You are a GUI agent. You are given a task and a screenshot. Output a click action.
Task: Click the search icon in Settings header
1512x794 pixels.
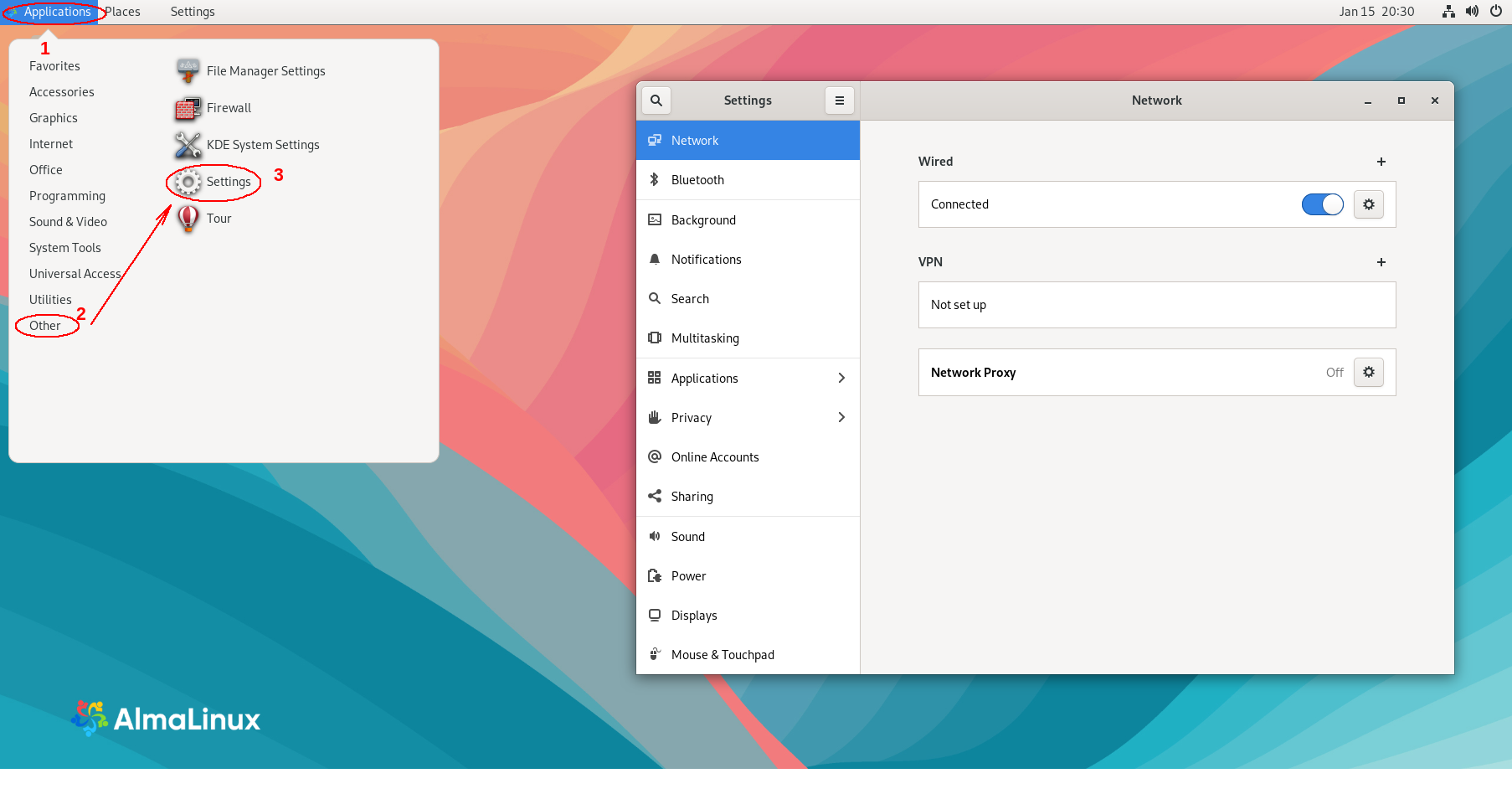656,101
